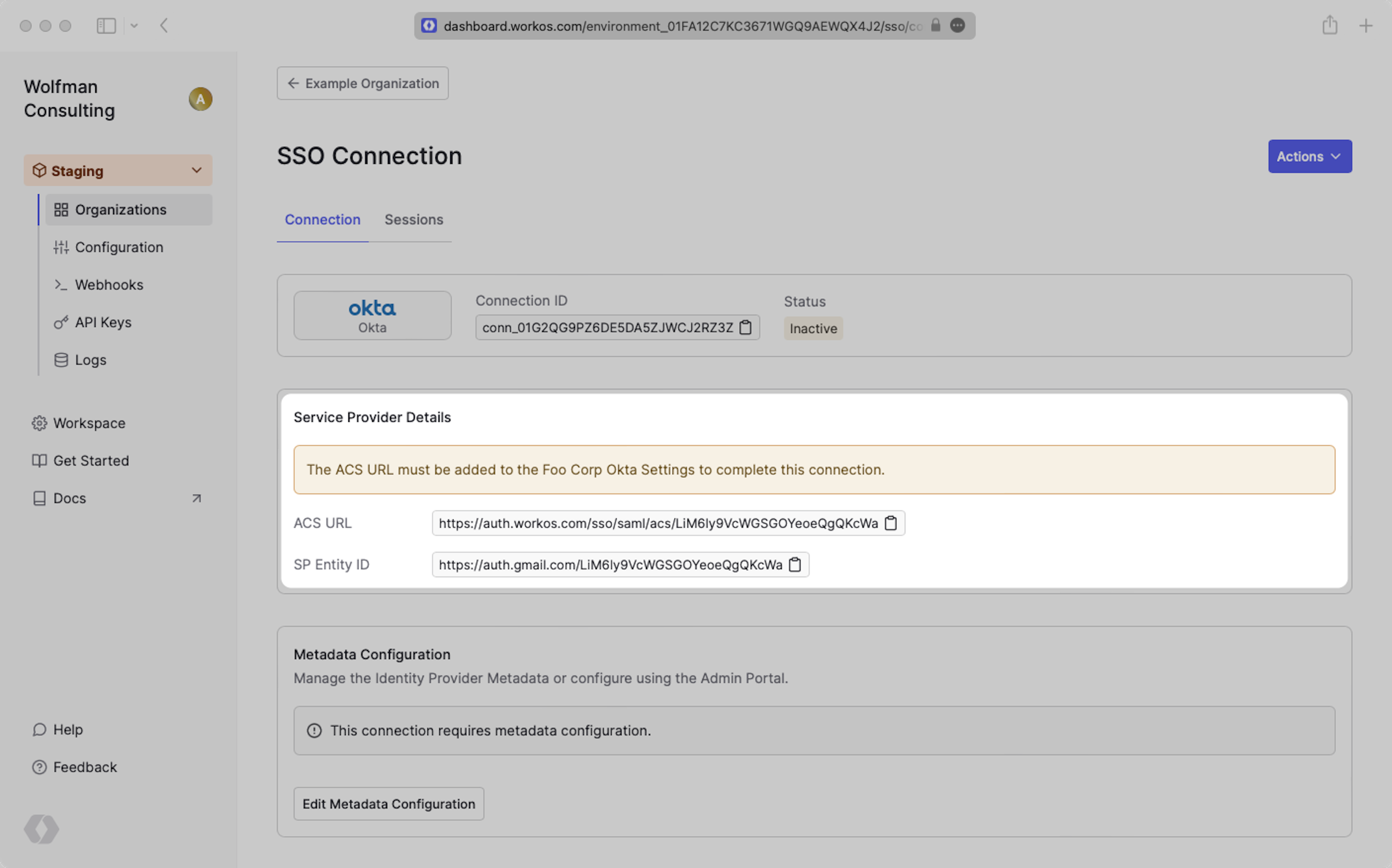Viewport: 1392px width, 868px height.
Task: Select the Connection tab
Action: point(322,219)
